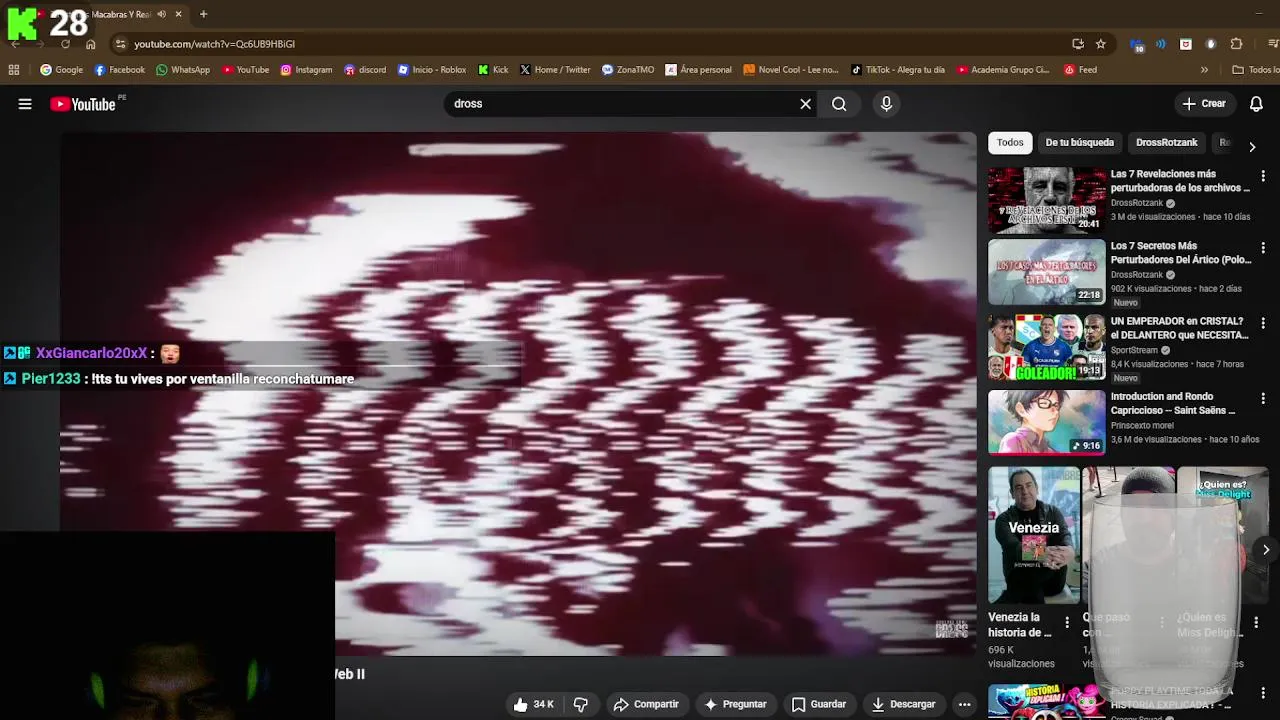
Task: Open the media control toolbar icon
Action: [x=1273, y=44]
